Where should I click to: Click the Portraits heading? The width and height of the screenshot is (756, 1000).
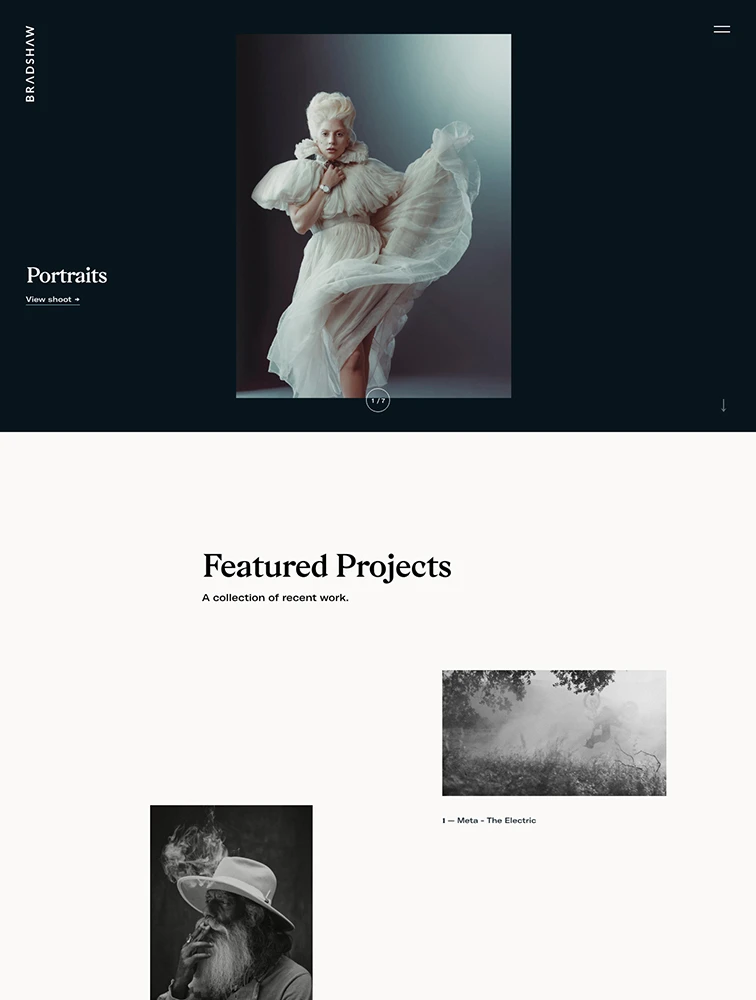coord(66,275)
